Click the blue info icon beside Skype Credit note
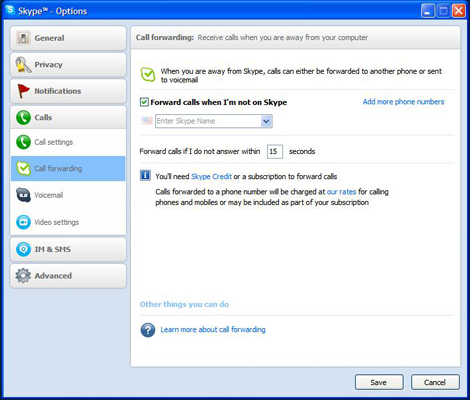The image size is (470, 400). (145, 175)
